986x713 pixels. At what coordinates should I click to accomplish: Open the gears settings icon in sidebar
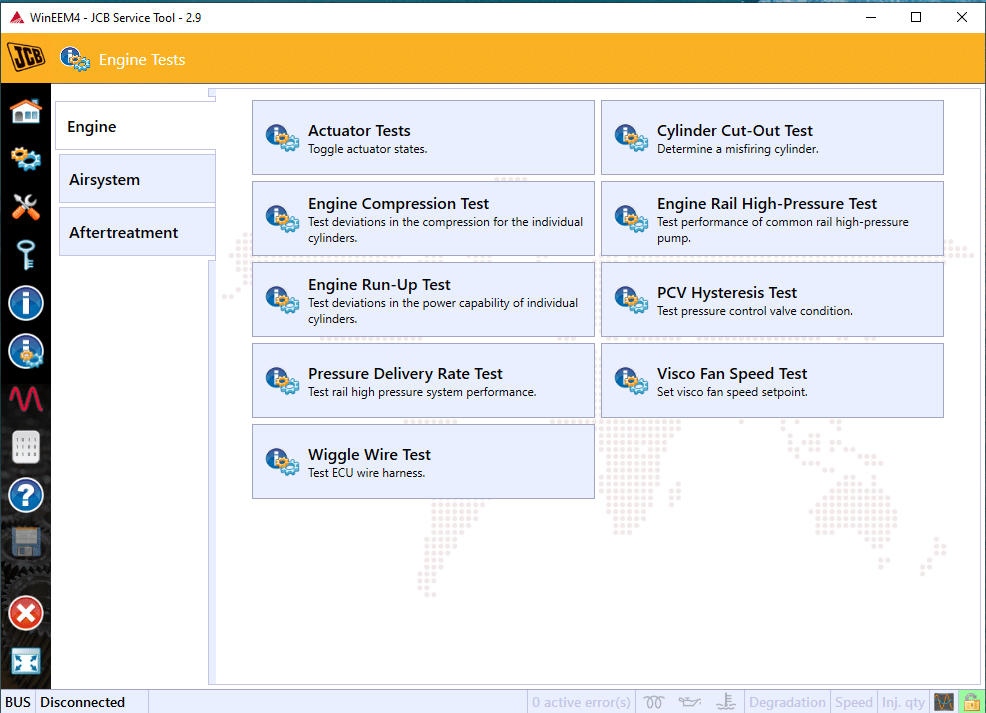click(x=26, y=158)
